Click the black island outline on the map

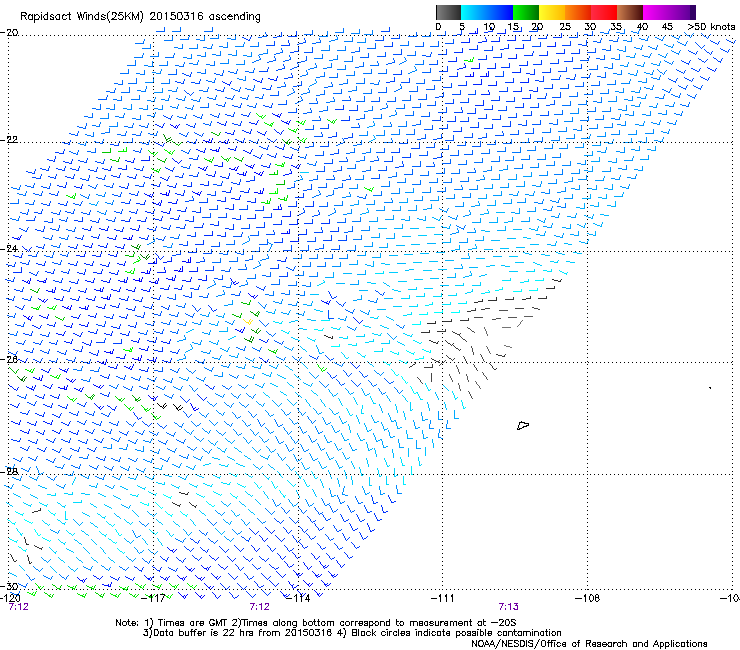[x=523, y=425]
